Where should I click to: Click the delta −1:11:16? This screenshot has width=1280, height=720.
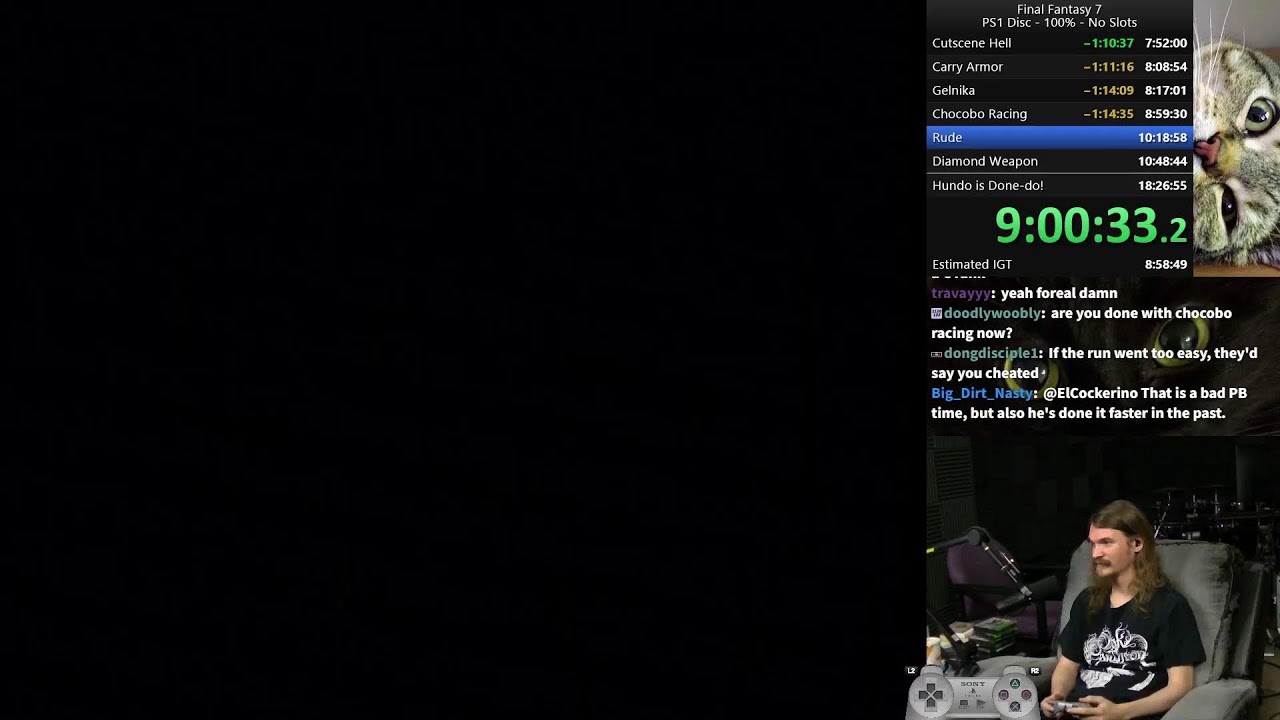1108,67
